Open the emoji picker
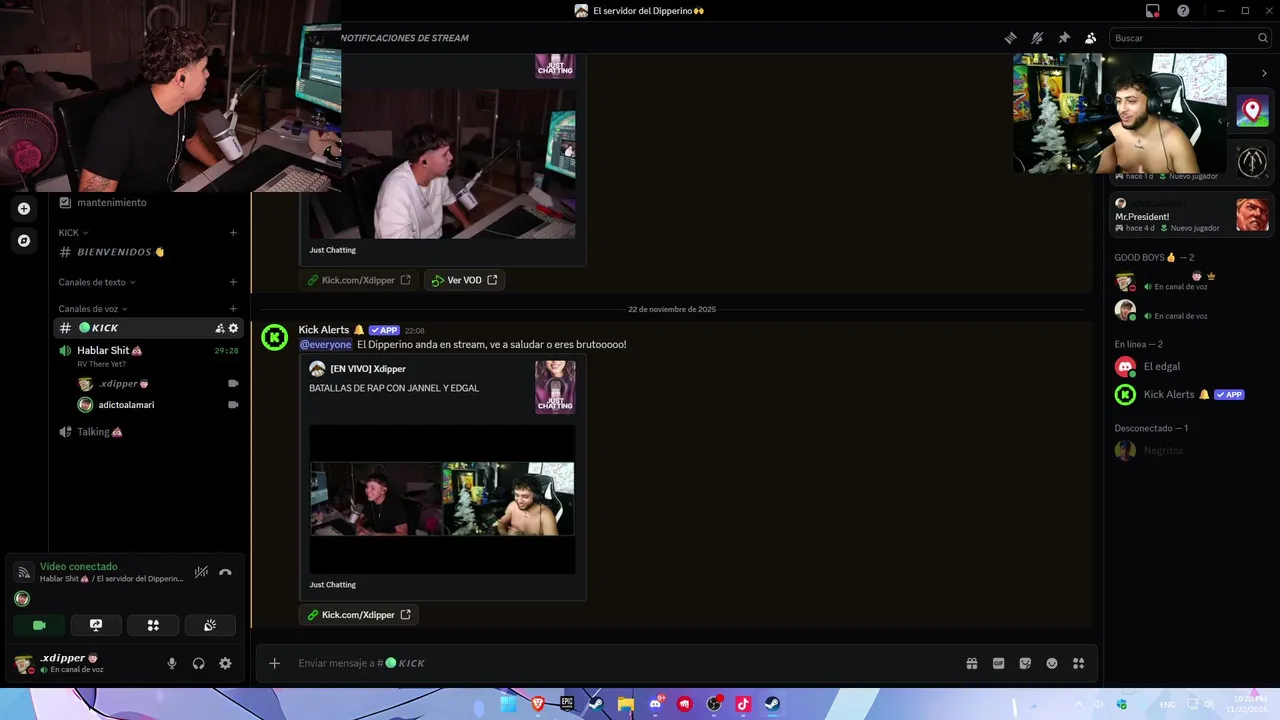 tap(1052, 663)
